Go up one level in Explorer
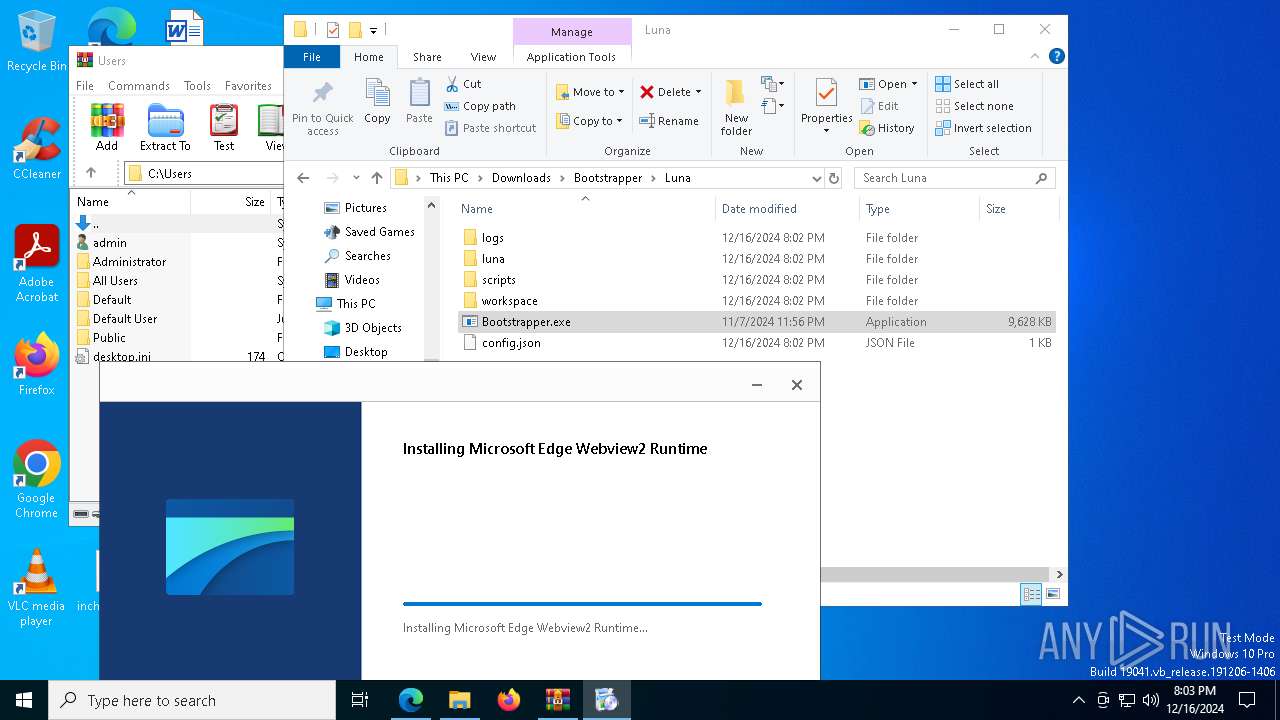Image resolution: width=1280 pixels, height=720 pixels. (x=377, y=178)
